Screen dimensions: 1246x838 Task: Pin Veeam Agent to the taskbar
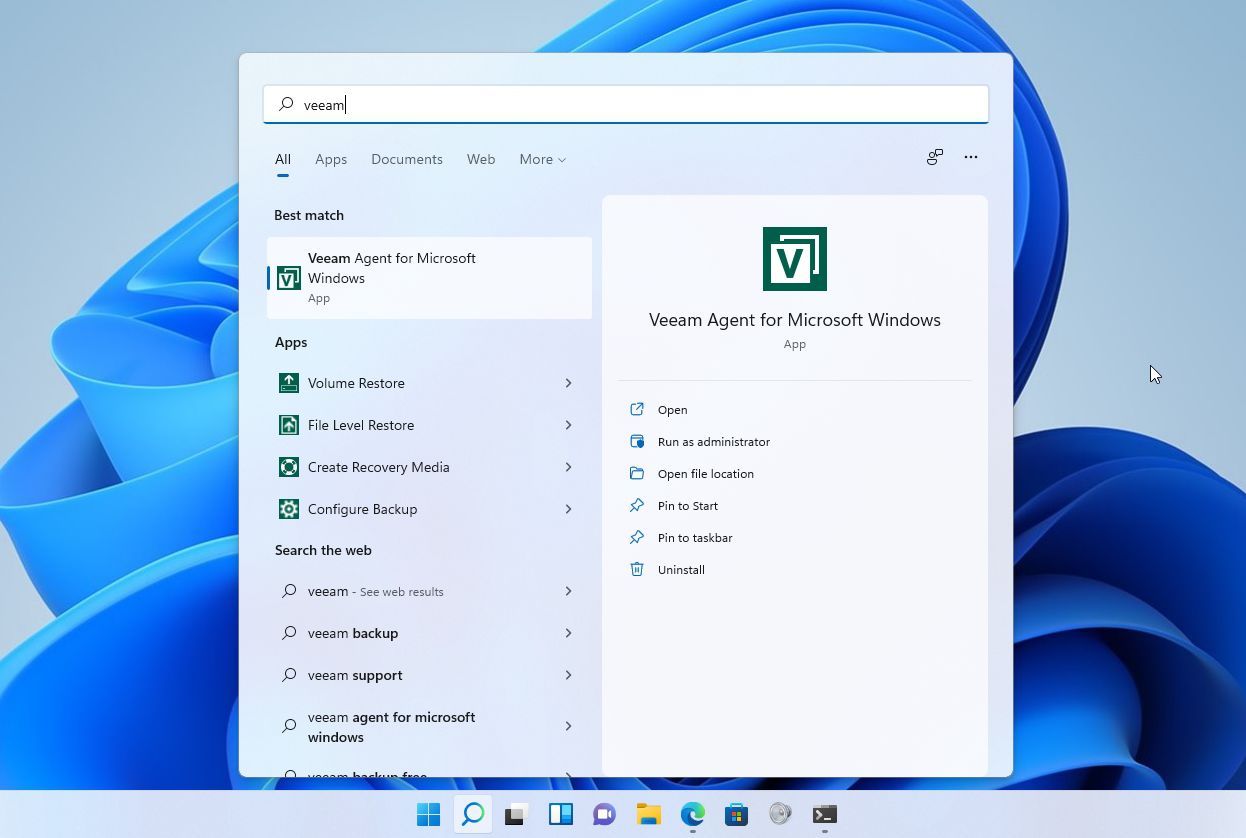[695, 537]
